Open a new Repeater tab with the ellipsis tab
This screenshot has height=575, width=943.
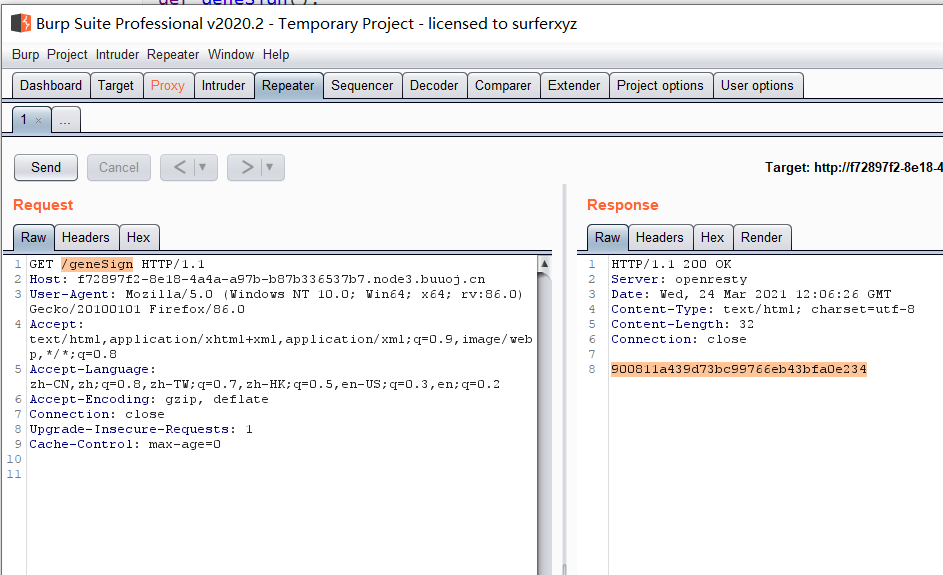click(66, 120)
